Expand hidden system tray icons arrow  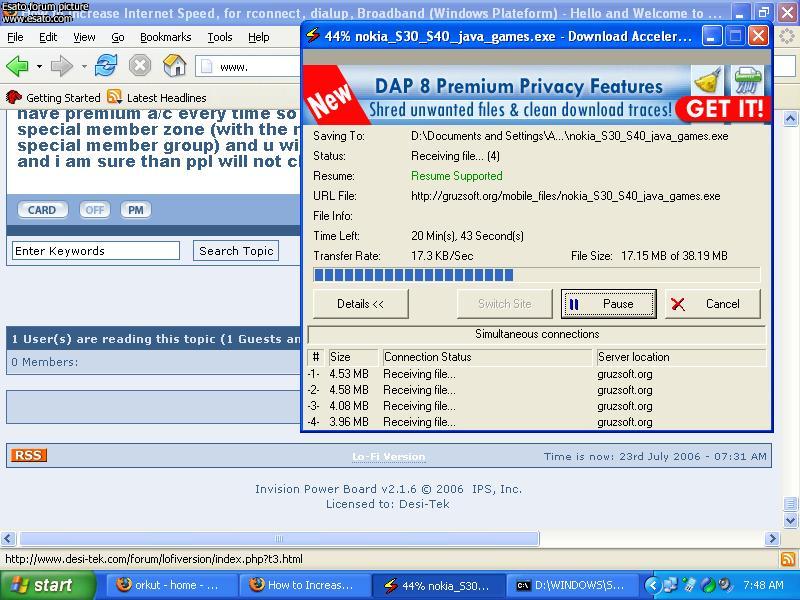(x=652, y=585)
